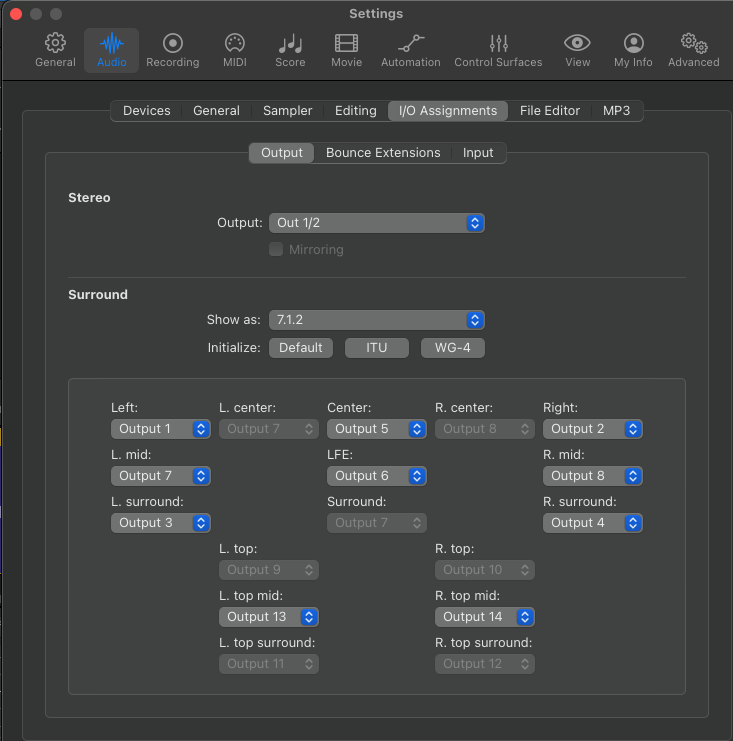This screenshot has width=733, height=741.
Task: Select the Bounce Extensions tab
Action: [x=383, y=153]
